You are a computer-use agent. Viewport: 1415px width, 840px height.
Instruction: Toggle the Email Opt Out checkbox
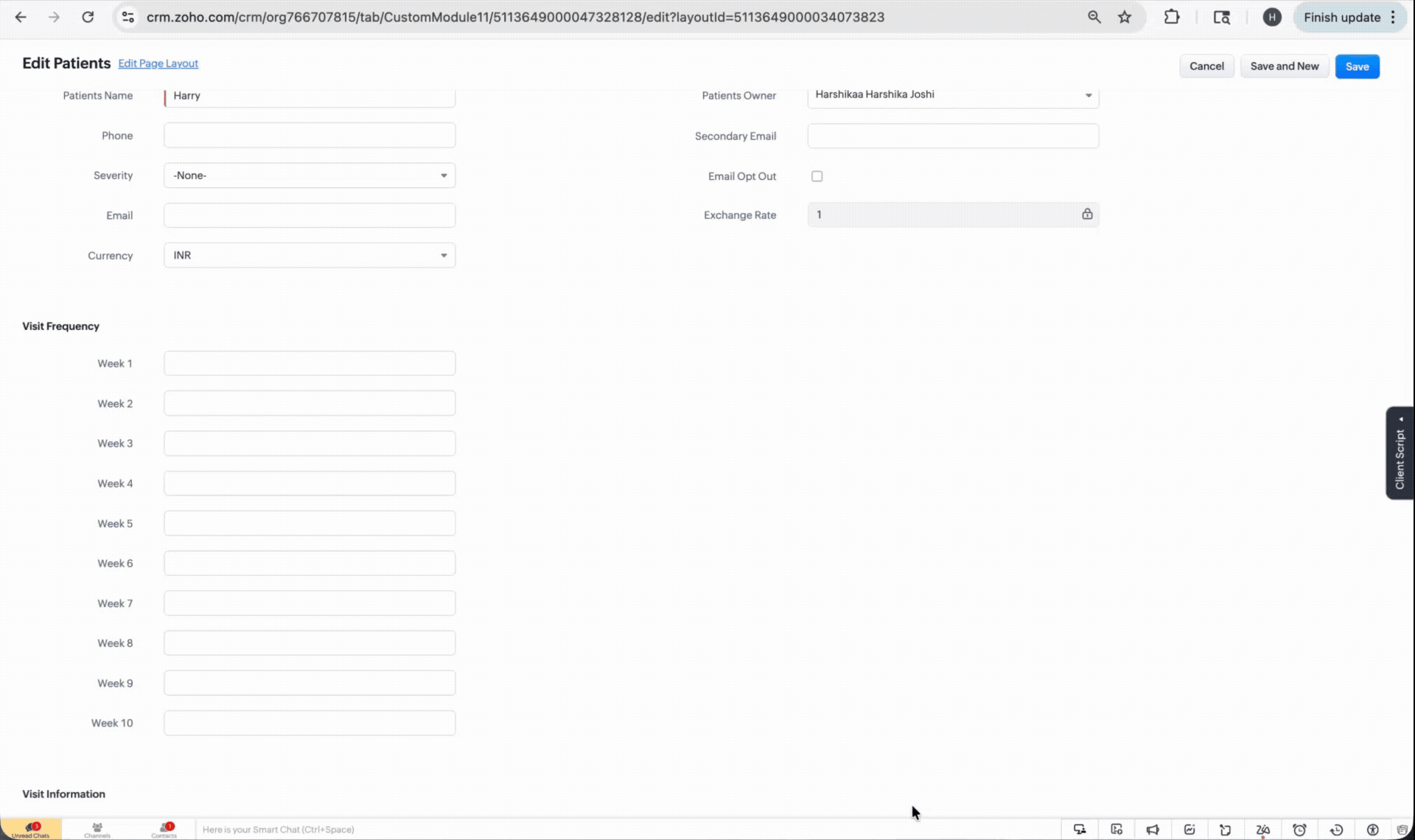pos(817,176)
